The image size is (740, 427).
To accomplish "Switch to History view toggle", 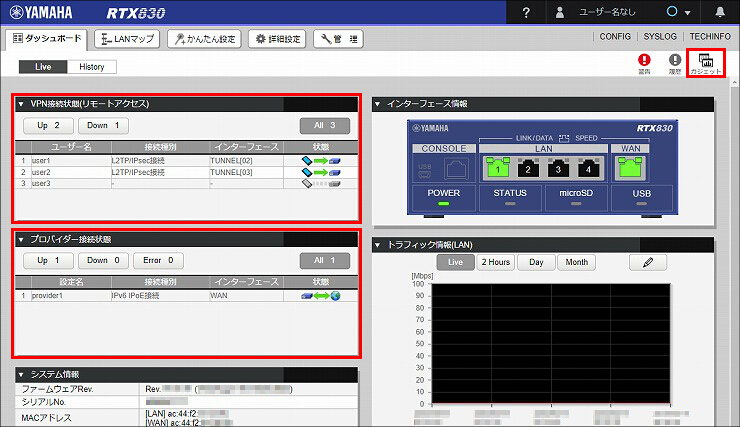I will [x=92, y=67].
